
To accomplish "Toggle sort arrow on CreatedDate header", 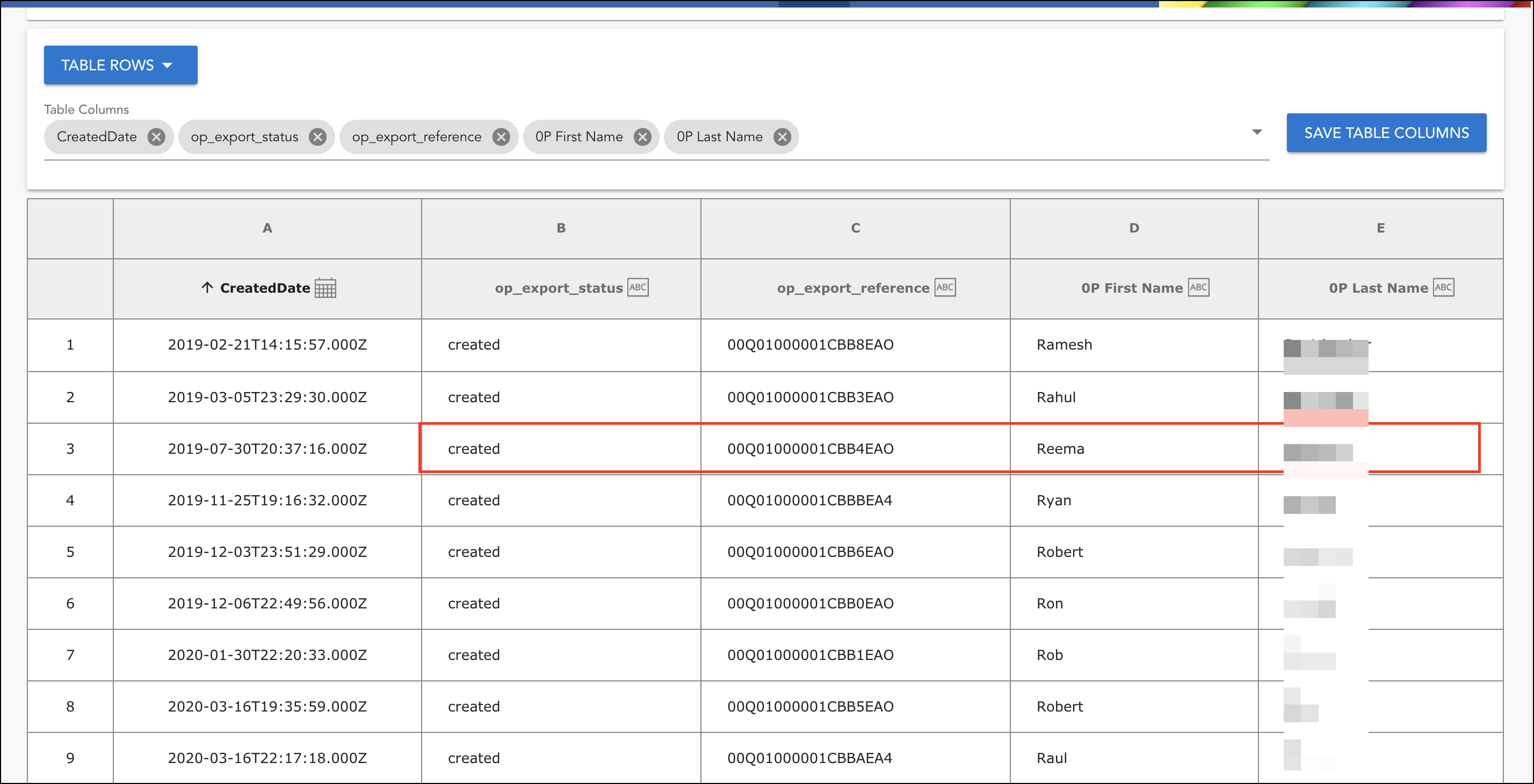I will pos(207,288).
